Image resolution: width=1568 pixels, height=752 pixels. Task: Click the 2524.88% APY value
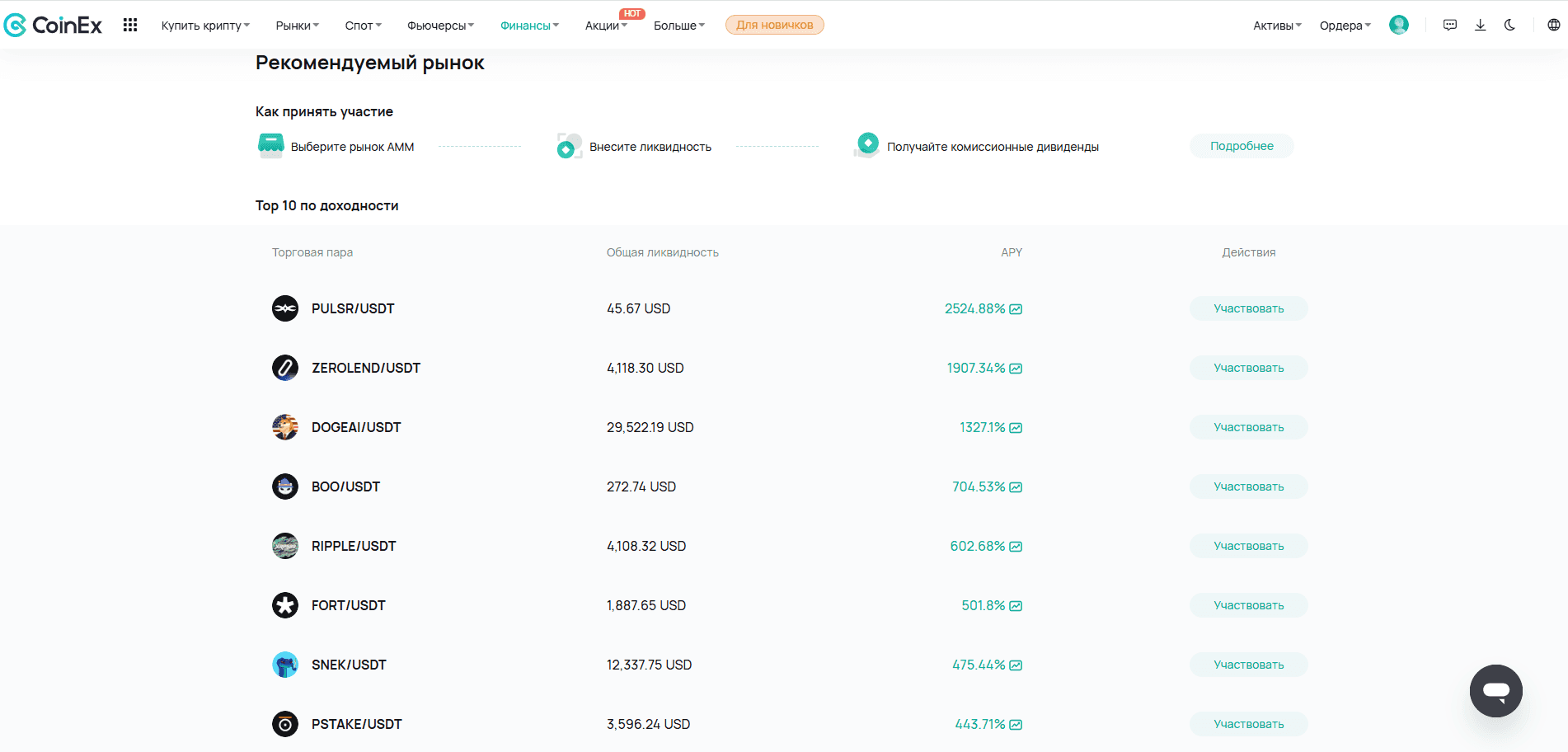click(x=974, y=308)
